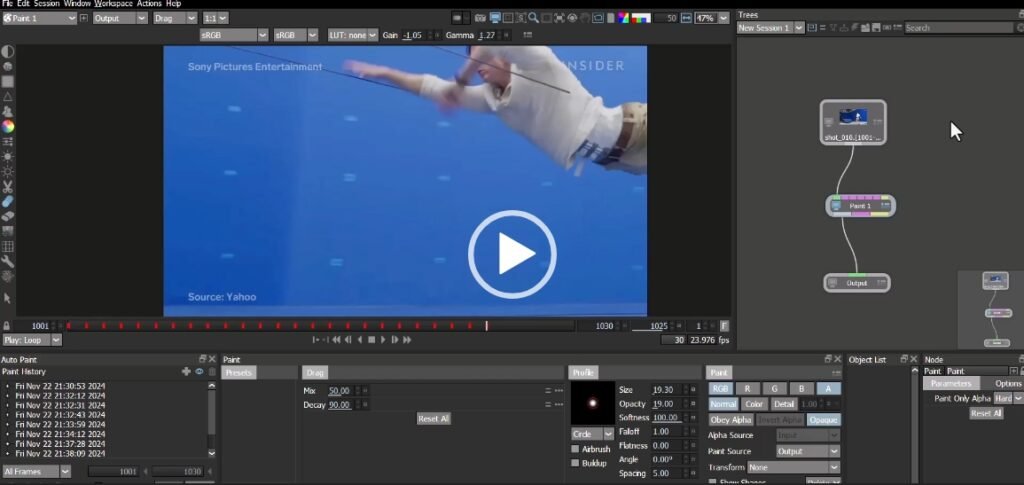Select the Parameters tab in Node panel

tap(951, 384)
